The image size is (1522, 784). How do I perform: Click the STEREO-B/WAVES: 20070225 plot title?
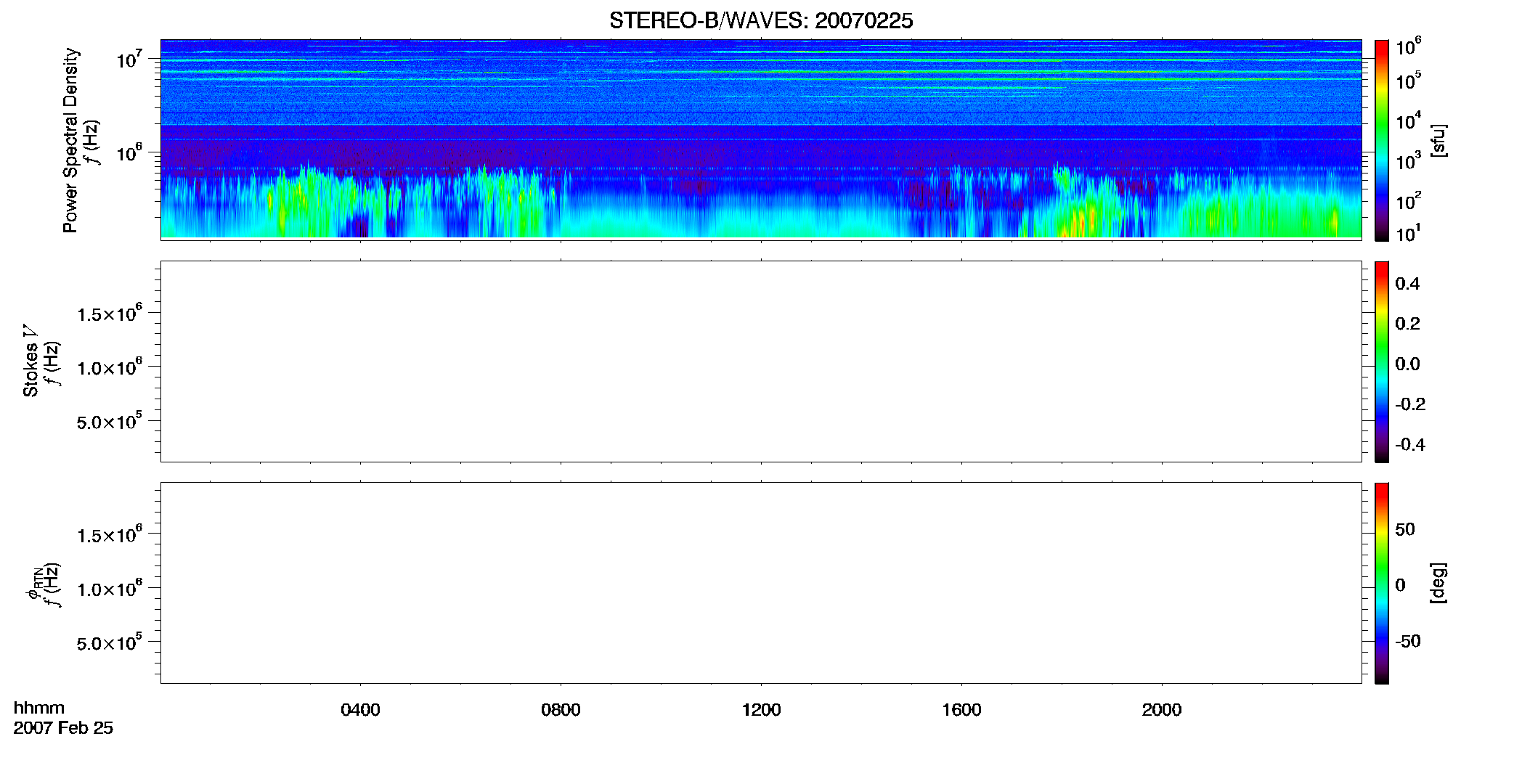coord(761,21)
